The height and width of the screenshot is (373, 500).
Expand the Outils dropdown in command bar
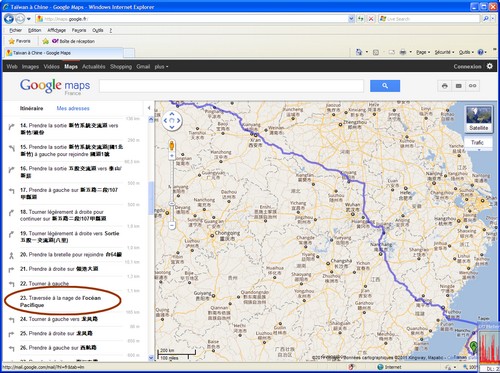466,52
